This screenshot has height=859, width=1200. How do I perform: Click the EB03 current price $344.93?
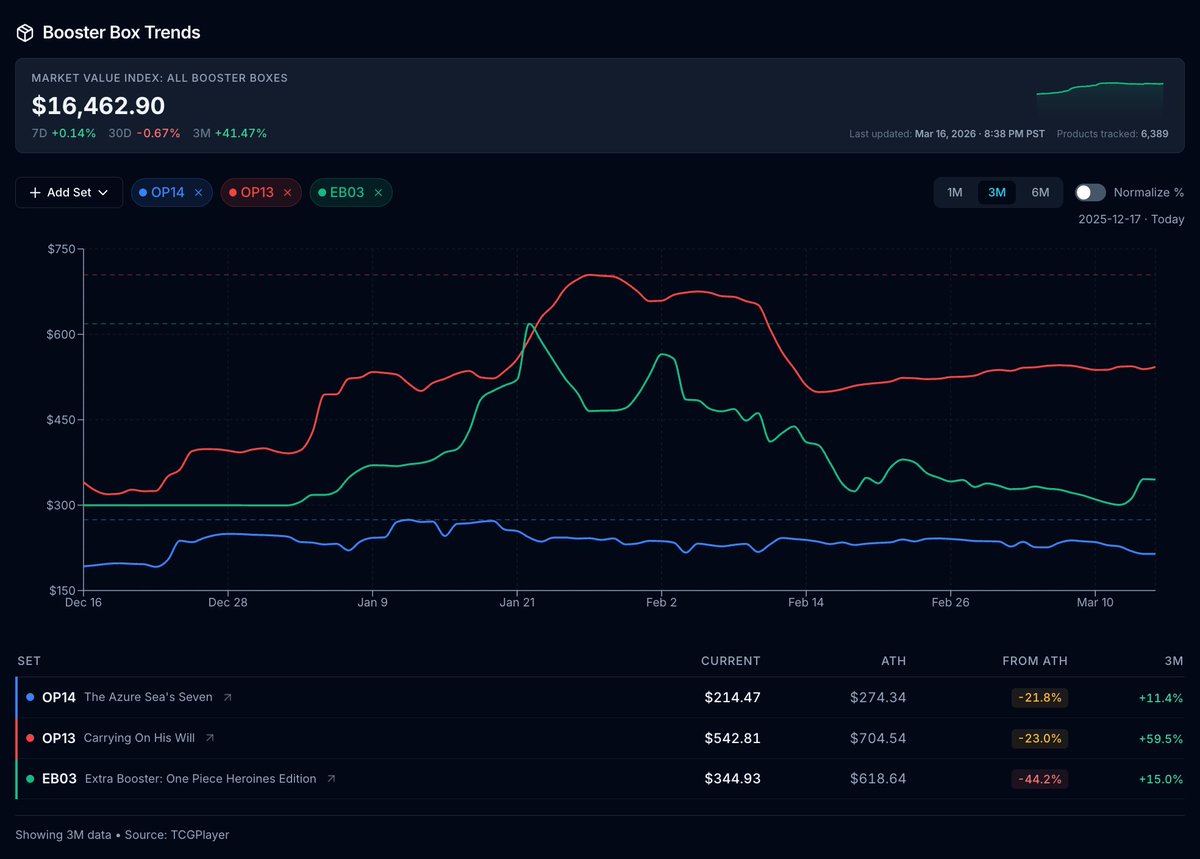coord(733,779)
